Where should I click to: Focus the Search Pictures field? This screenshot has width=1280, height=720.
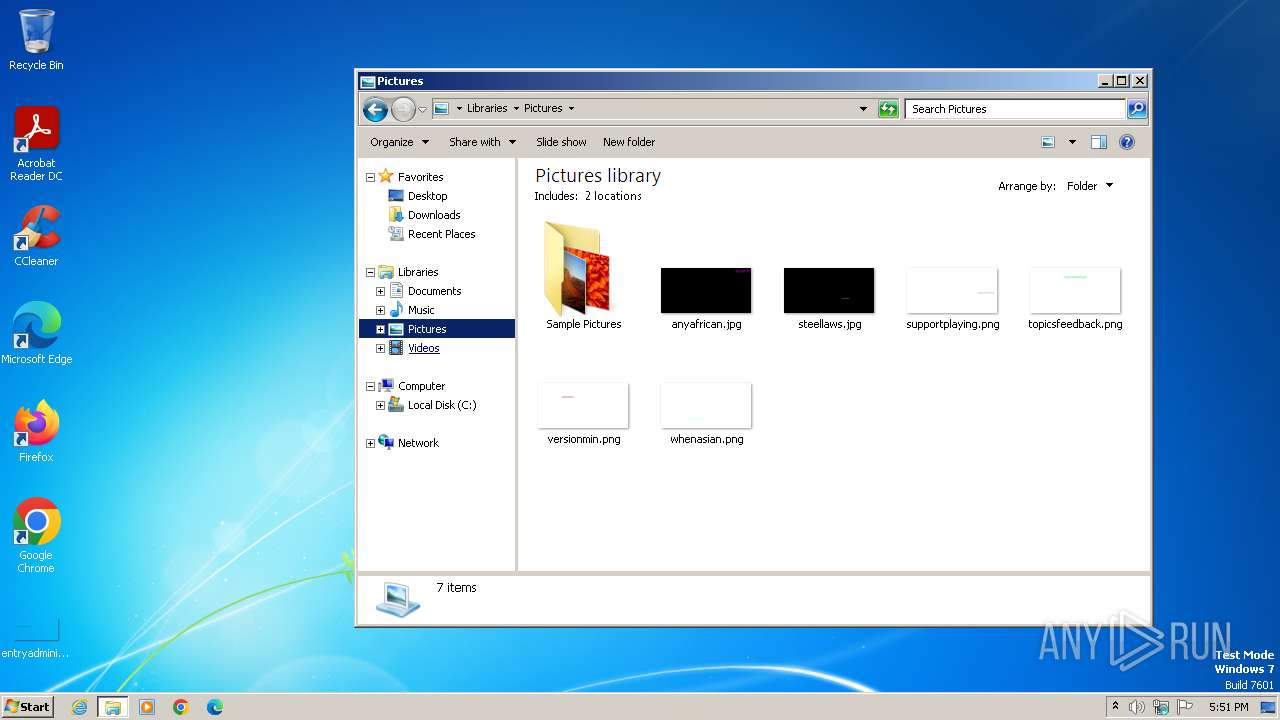[x=1015, y=109]
